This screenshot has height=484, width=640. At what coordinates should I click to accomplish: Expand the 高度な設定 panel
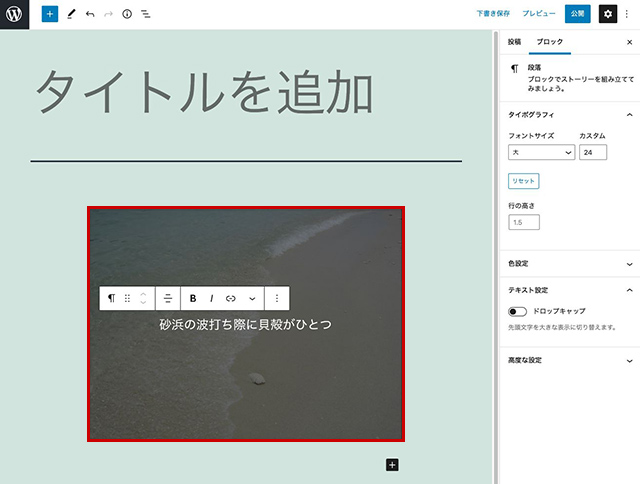coord(629,361)
